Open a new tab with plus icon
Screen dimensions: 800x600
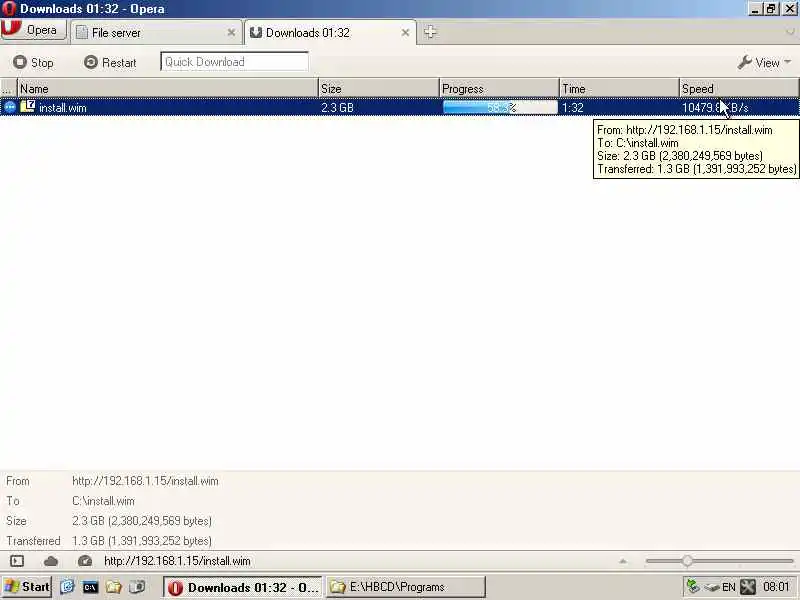tap(430, 32)
